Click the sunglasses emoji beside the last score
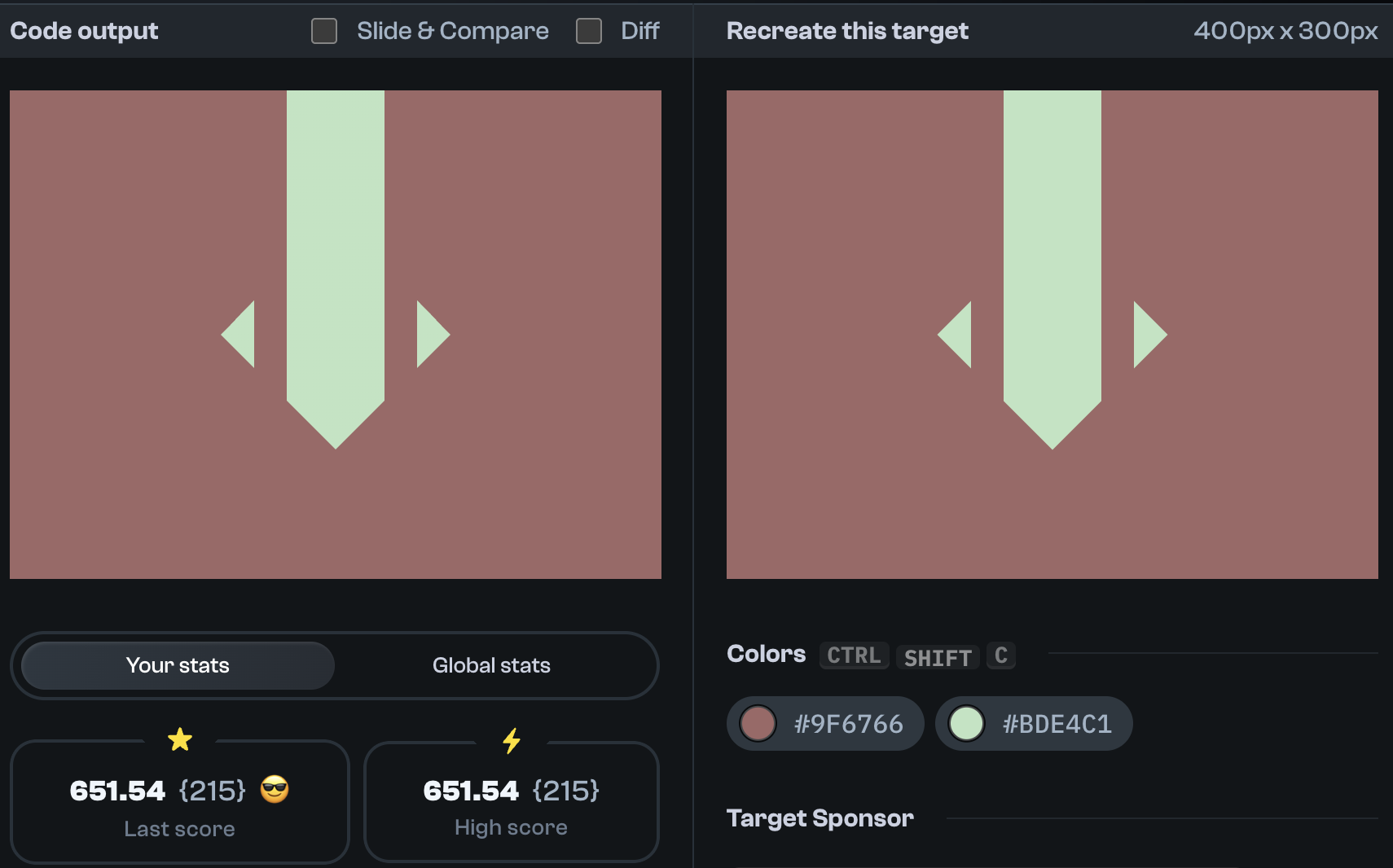 coord(276,789)
